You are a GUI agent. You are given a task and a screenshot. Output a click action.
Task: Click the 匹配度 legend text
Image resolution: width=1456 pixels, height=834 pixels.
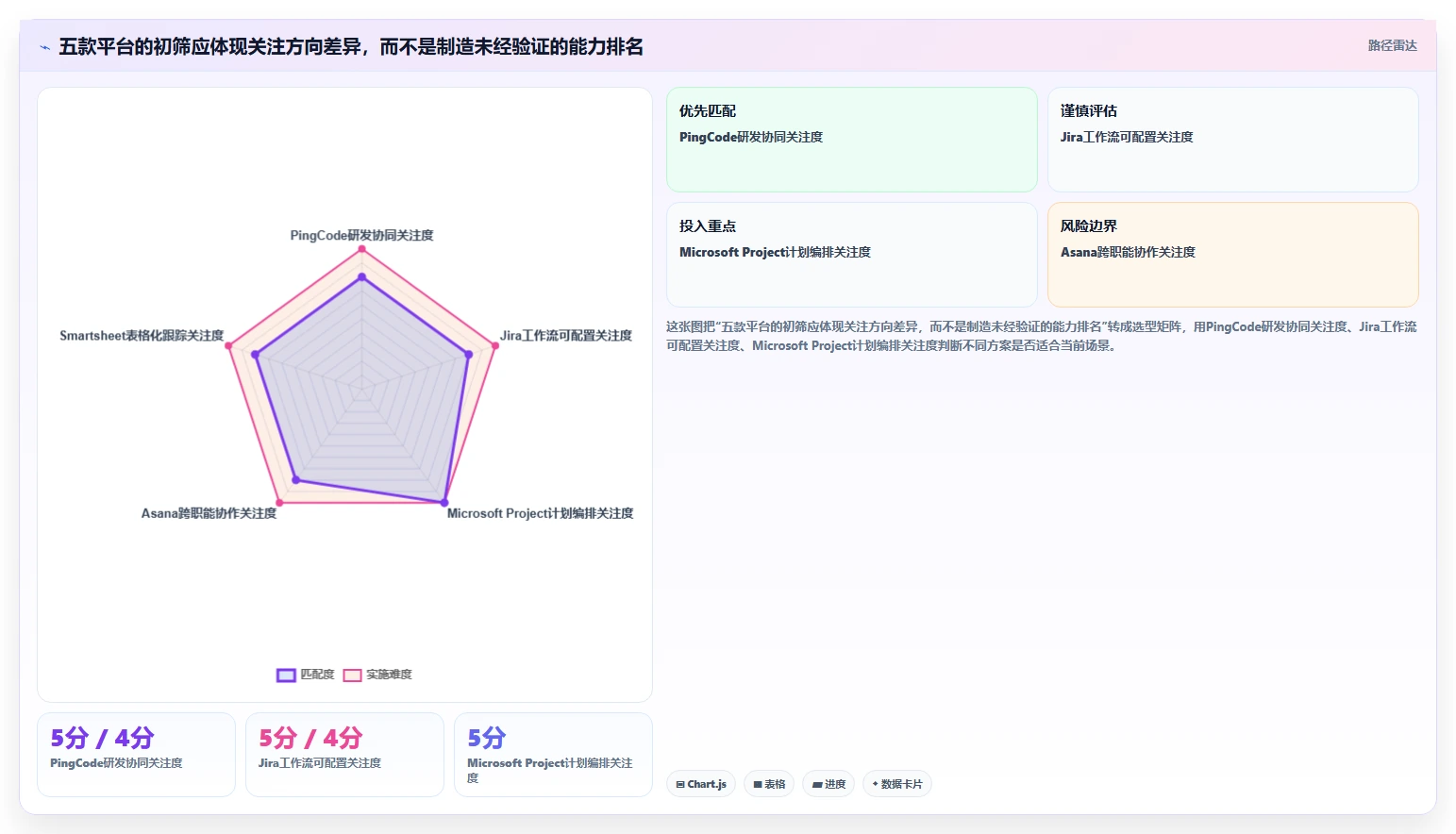(x=317, y=675)
